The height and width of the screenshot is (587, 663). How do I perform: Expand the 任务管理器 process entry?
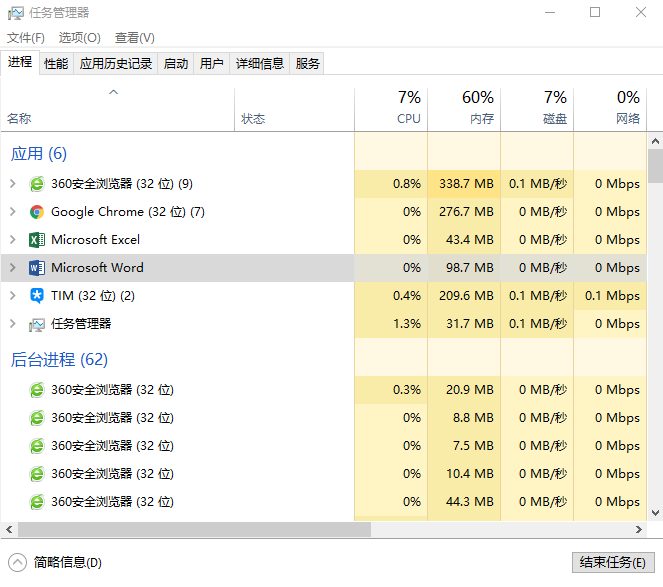[x=13, y=324]
